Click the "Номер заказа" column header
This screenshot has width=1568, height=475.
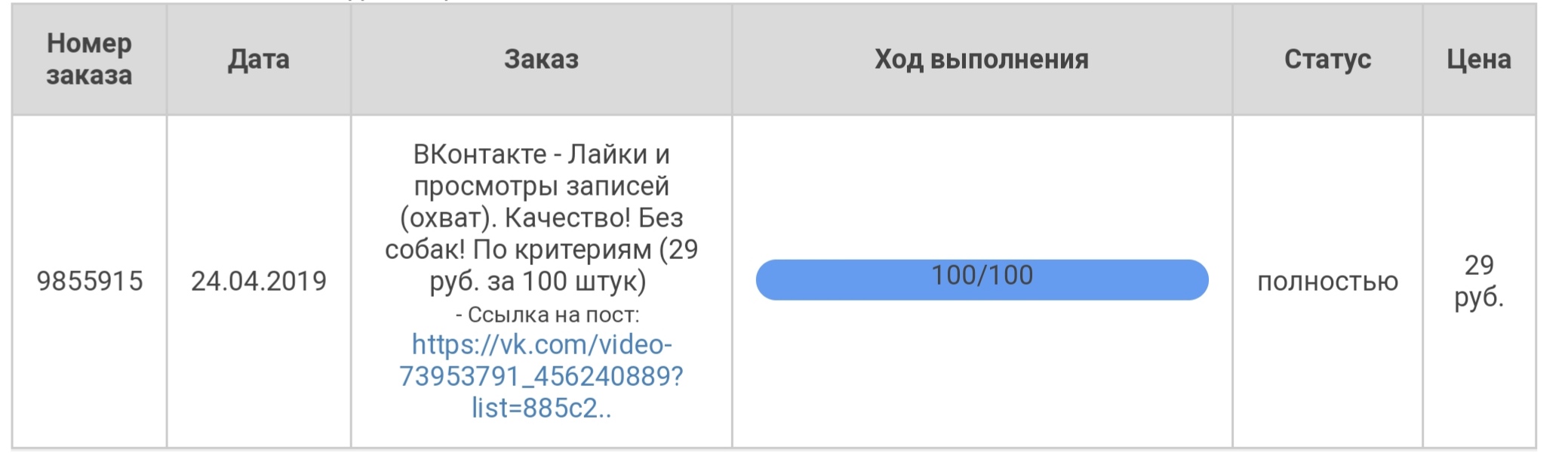tap(89, 59)
